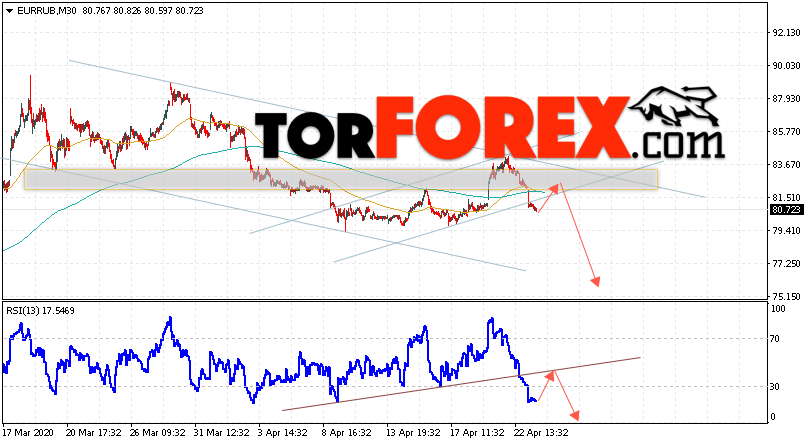Click the 3 Apr 14:32 time label
The height and width of the screenshot is (444, 808).
(282, 433)
